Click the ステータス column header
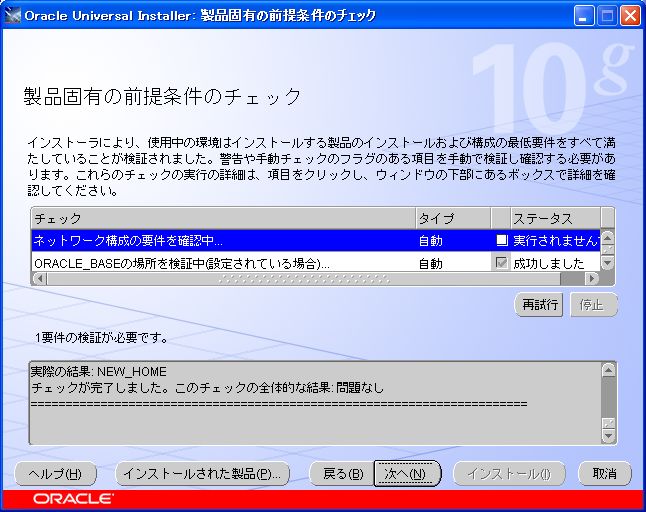Viewport: 646px width, 512px height. [556, 218]
